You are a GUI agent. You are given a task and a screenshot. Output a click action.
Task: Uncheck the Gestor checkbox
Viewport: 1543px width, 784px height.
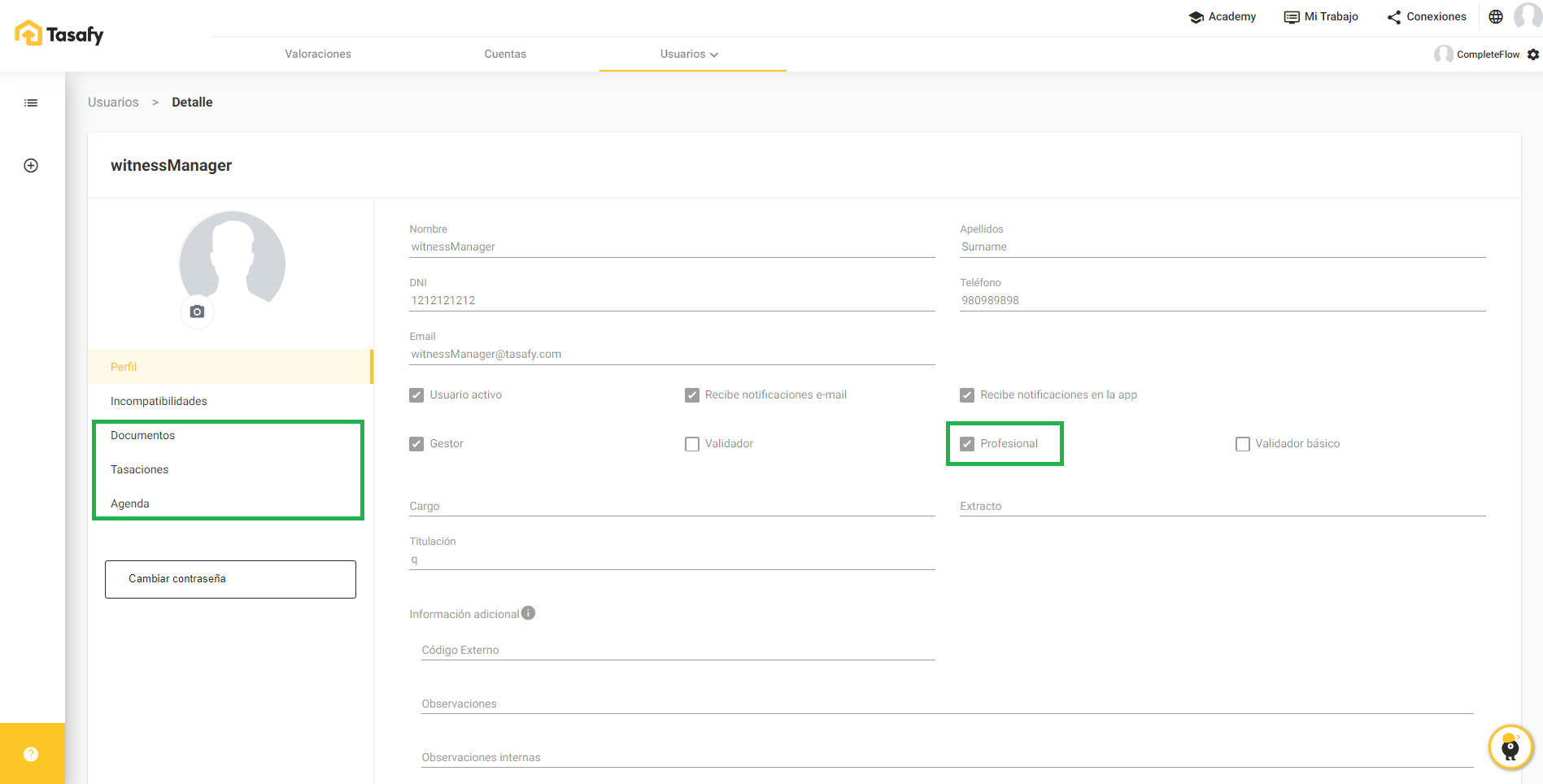[x=416, y=444]
